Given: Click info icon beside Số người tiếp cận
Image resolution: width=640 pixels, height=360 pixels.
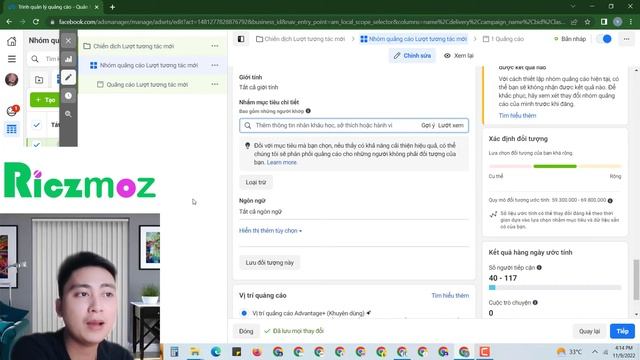Looking at the screenshot, I should point(539,267).
